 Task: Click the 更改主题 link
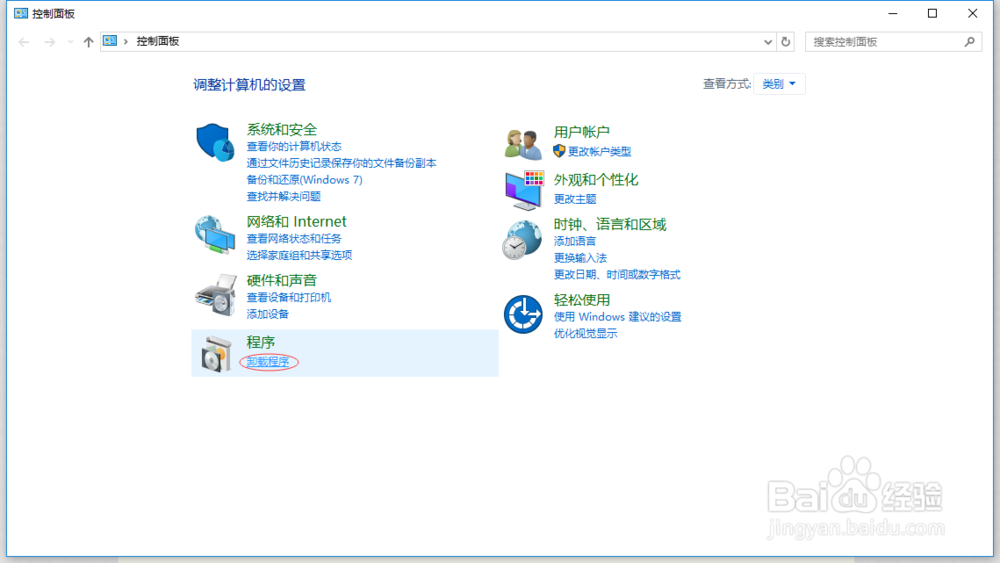(575, 199)
